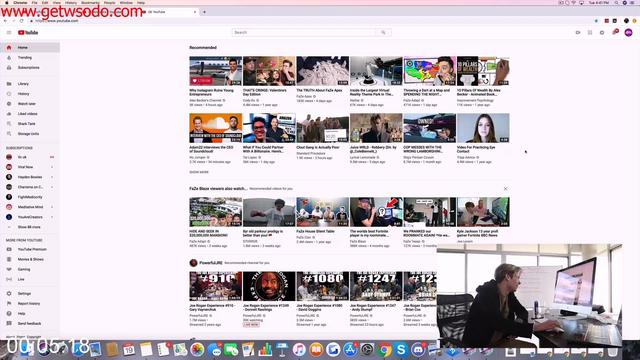
Task: Open iTunes from the Dock
Action: 299,350
